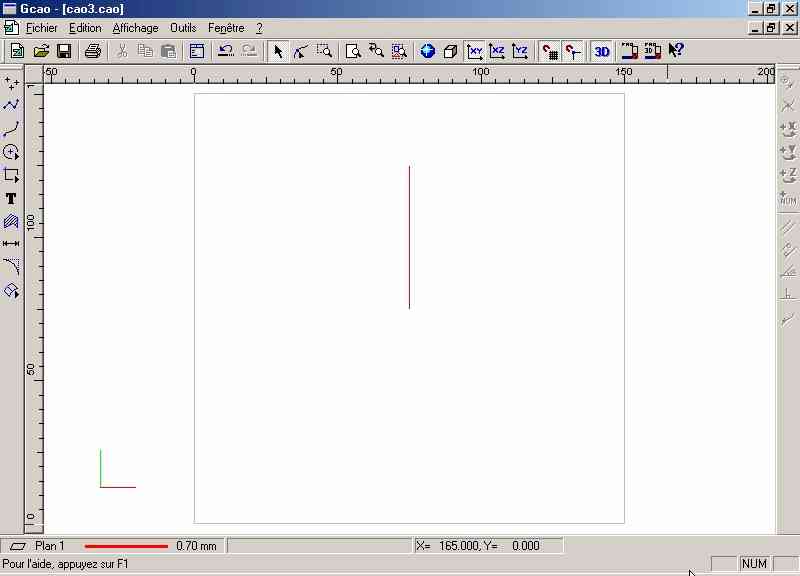Click the 2D milling machine icon
Screen dimensions: 800x576
pyautogui.click(x=630, y=51)
